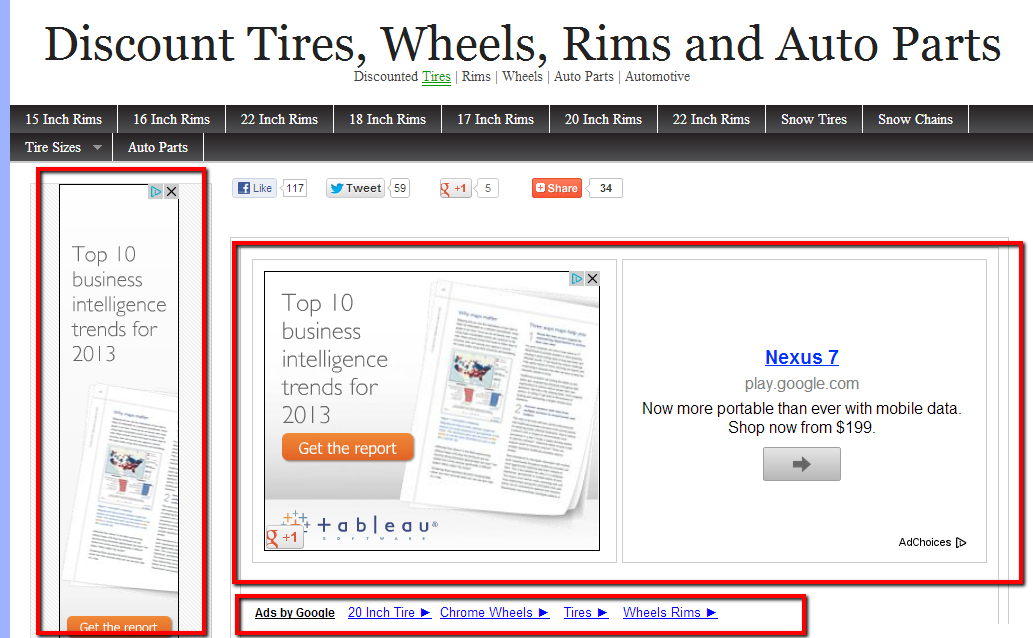Select 15 Inch Rims in navigation
The image size is (1033, 638).
point(63,119)
